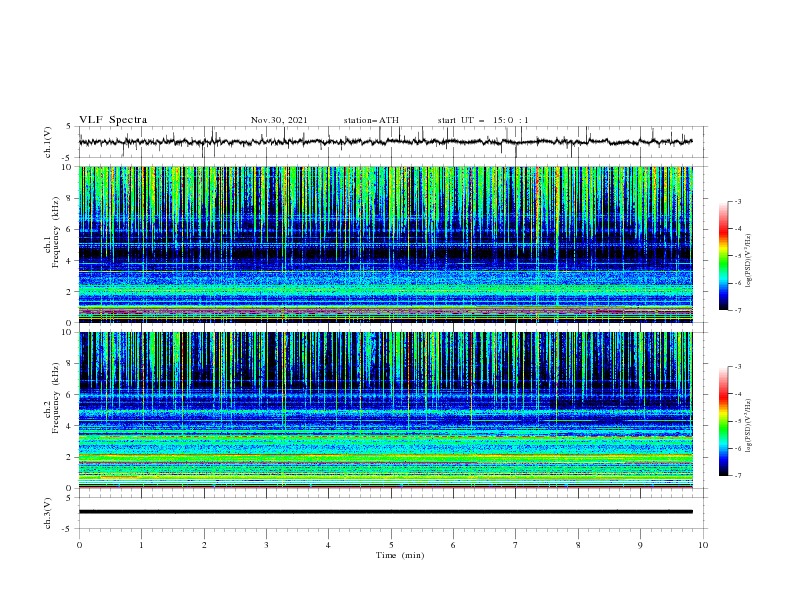Click the time axis tick label "9"
The width and height of the screenshot is (792, 612).
pos(640,545)
